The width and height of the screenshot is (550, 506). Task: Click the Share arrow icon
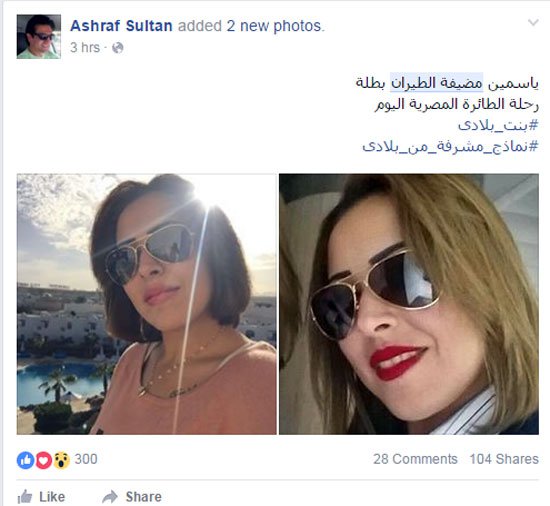(110, 497)
